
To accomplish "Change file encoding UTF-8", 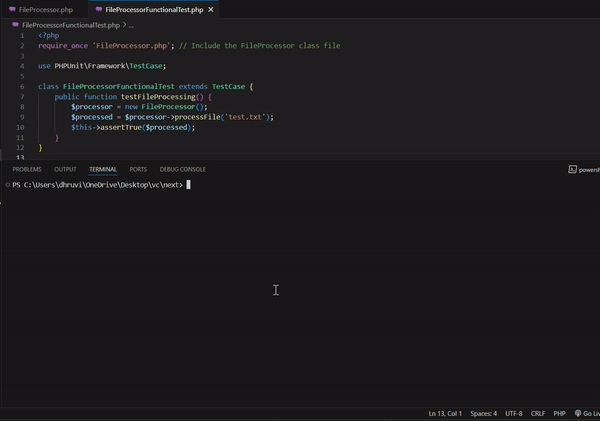I will 514,413.
